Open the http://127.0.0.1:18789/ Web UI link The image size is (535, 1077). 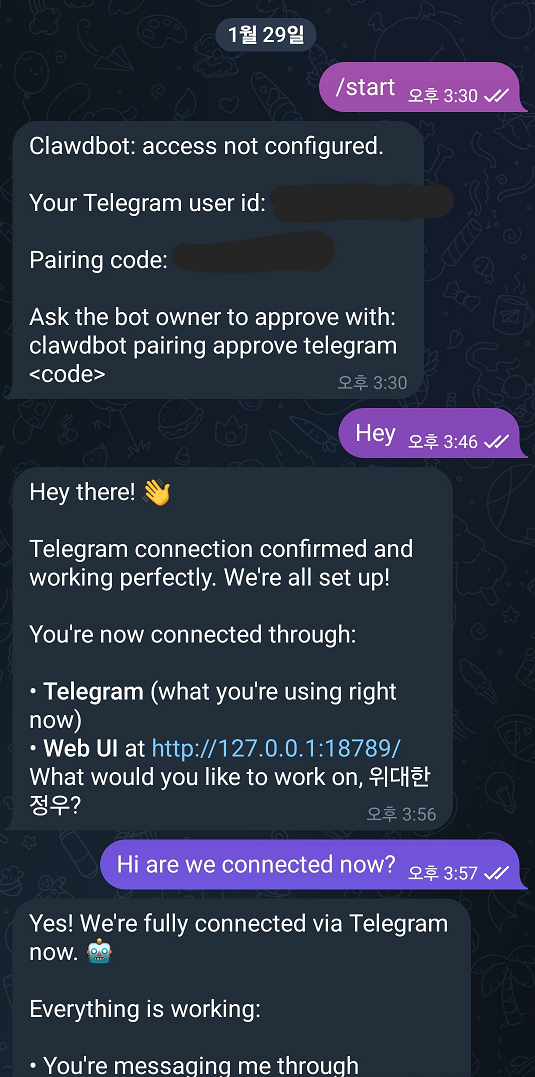[276, 748]
